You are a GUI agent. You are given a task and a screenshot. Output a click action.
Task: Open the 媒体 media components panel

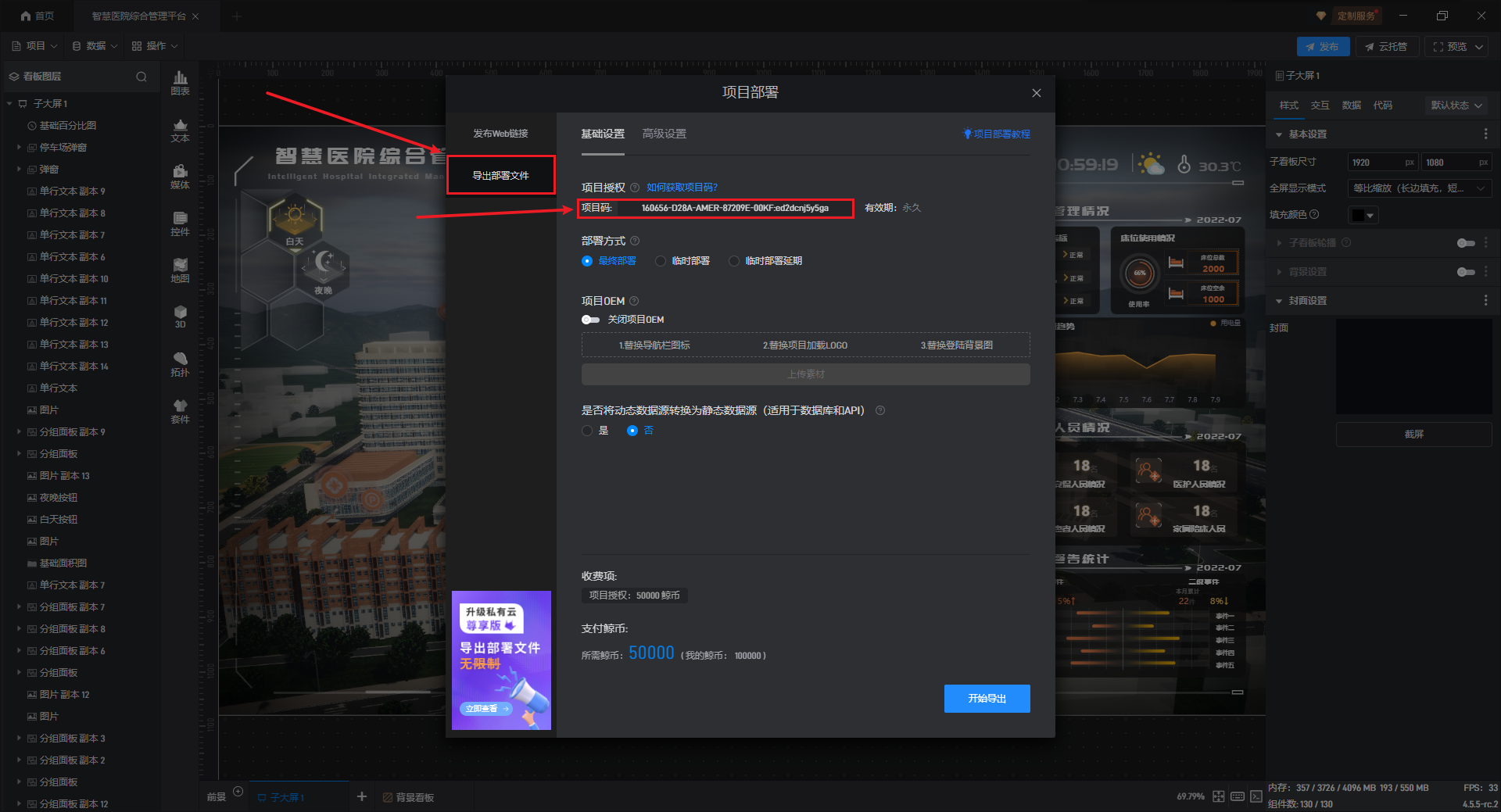point(180,177)
